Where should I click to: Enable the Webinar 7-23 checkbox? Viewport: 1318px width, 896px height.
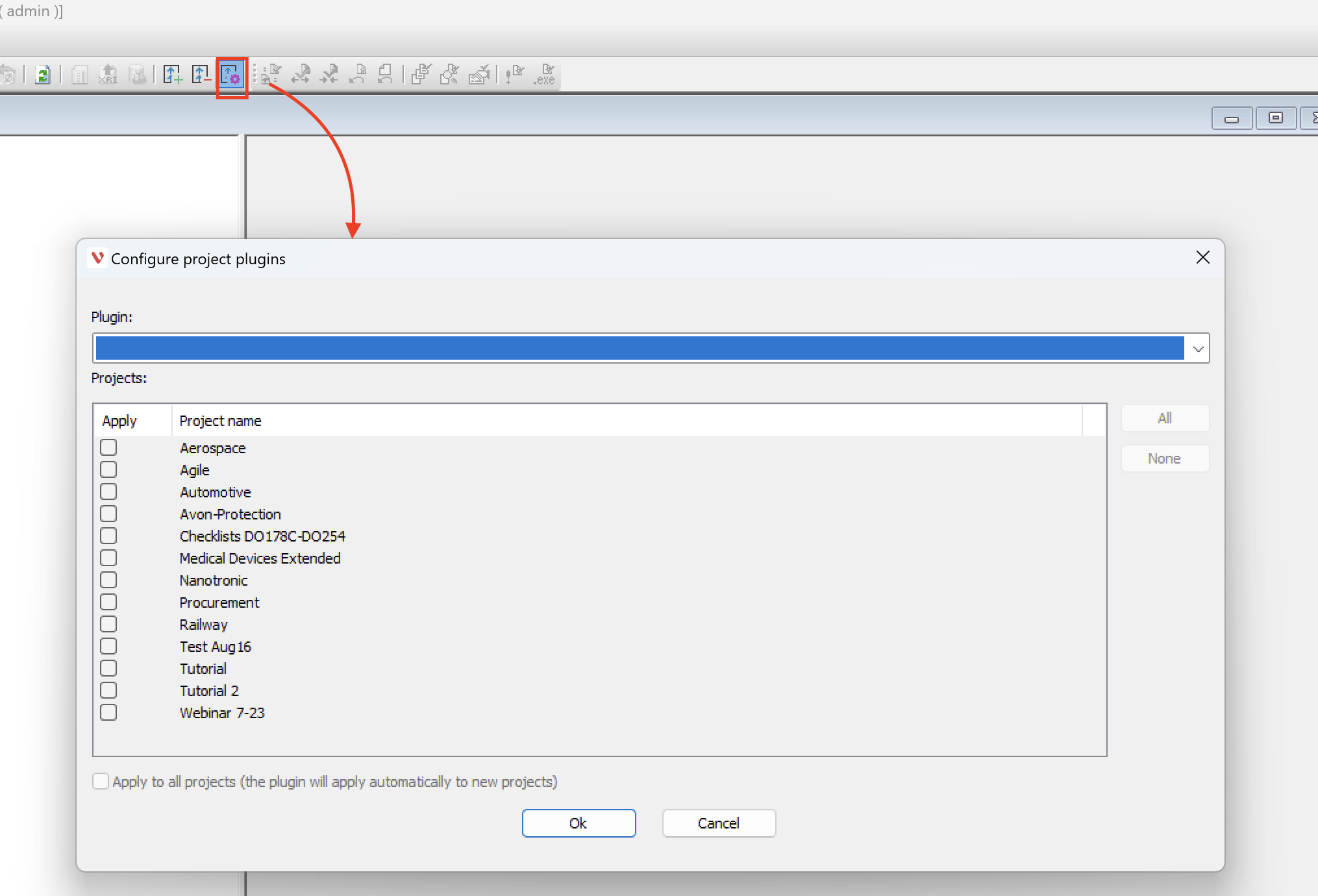point(108,712)
